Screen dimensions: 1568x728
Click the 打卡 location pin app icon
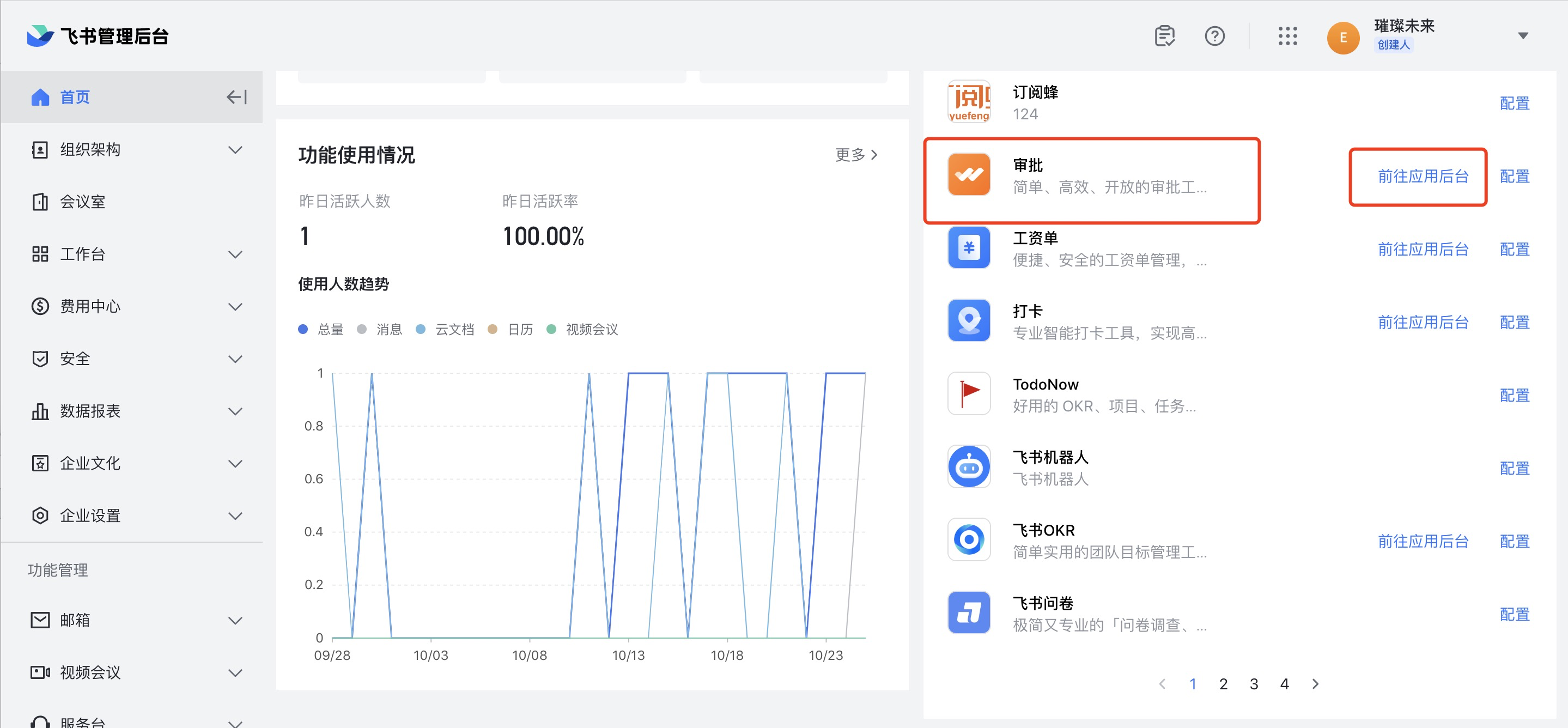pyautogui.click(x=969, y=321)
